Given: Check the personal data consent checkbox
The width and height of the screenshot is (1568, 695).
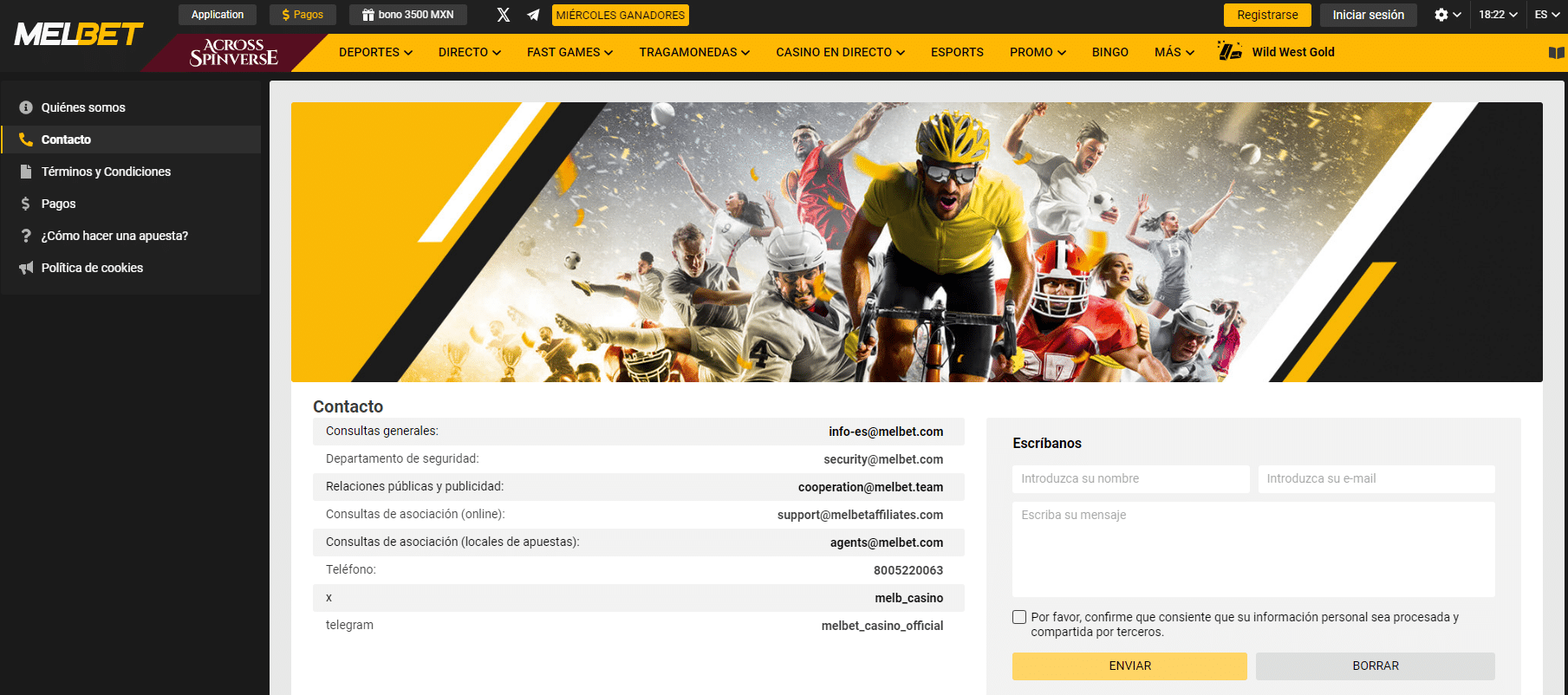Looking at the screenshot, I should [x=1019, y=617].
